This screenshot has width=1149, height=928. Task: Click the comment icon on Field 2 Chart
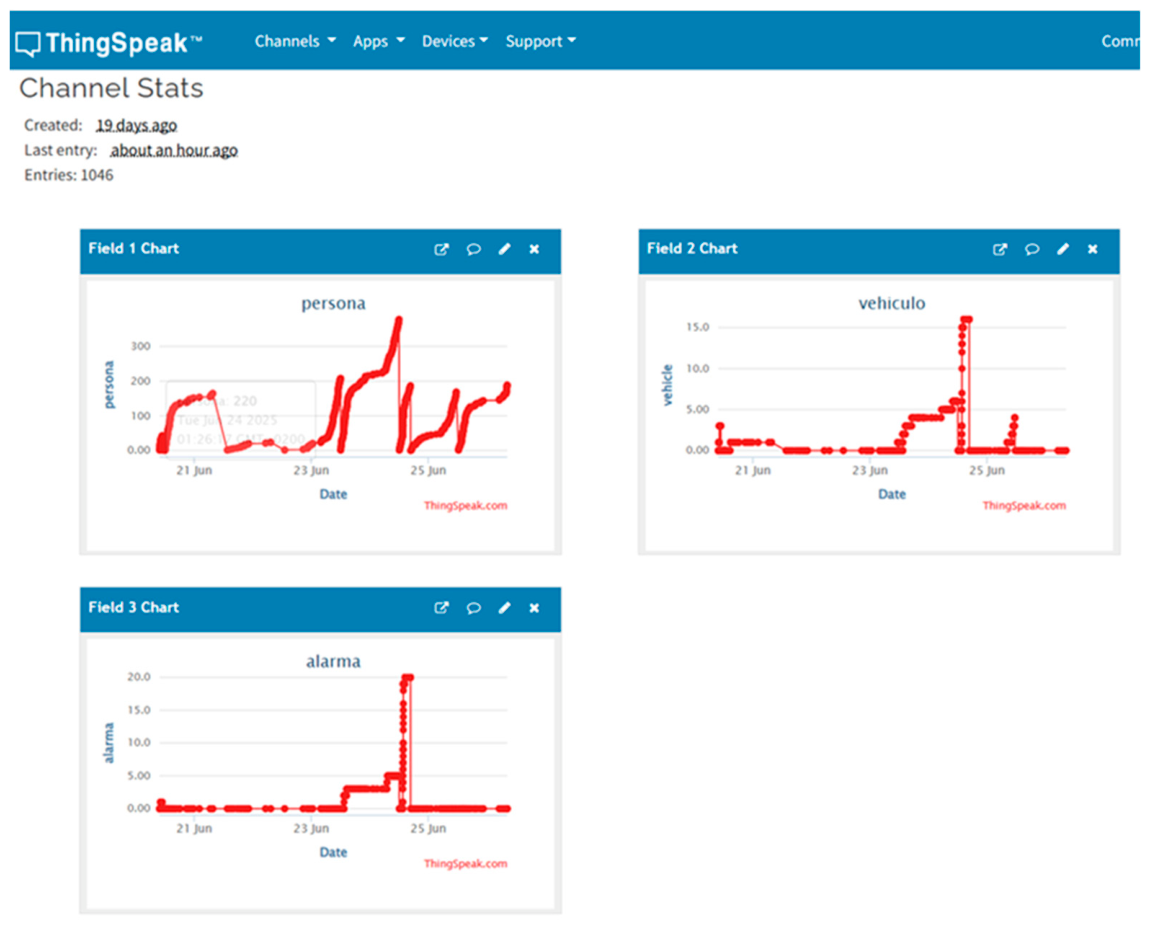click(x=1032, y=249)
